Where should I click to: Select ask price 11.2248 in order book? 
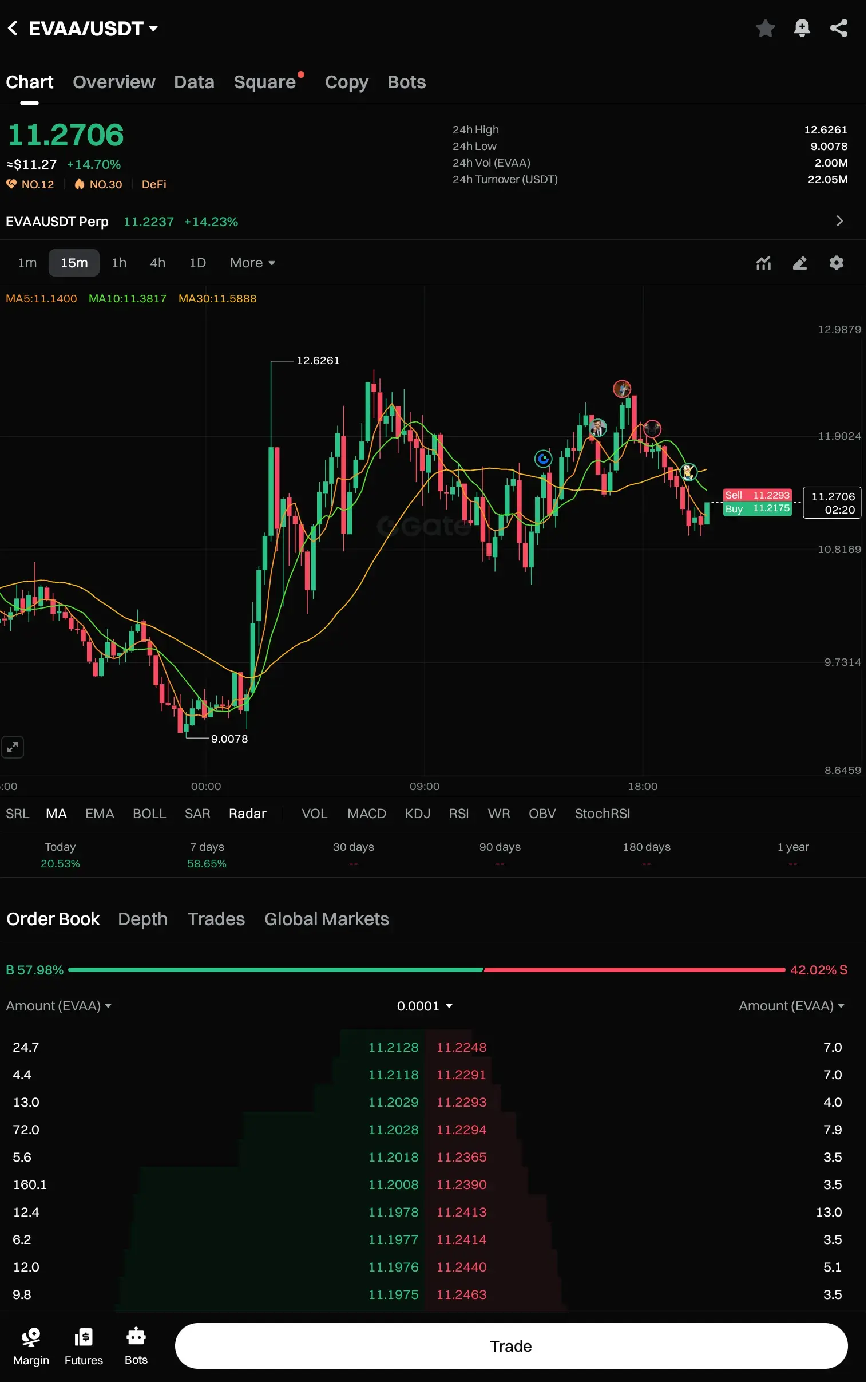point(461,1047)
